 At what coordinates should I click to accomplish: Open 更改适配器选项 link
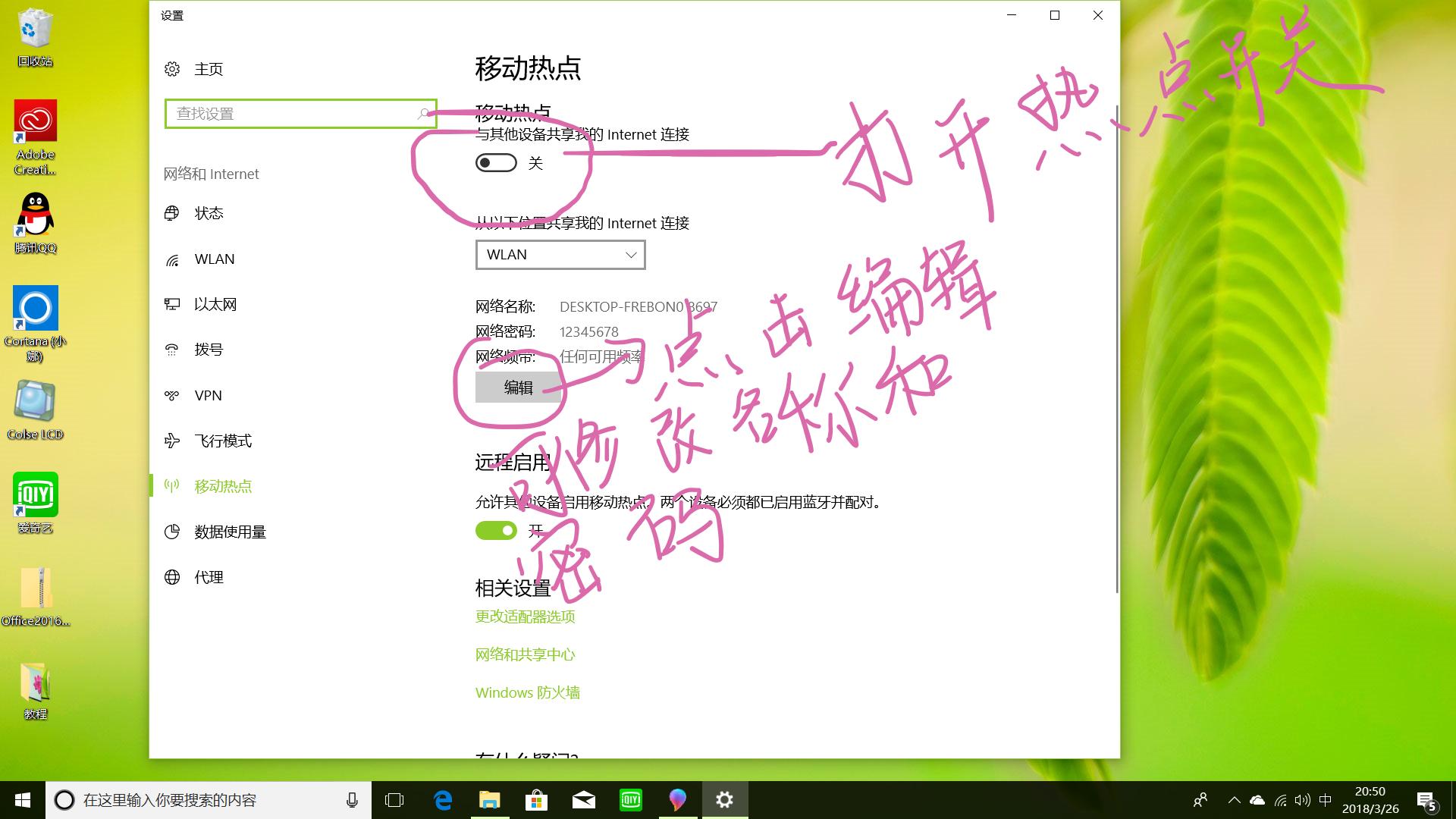tap(525, 617)
